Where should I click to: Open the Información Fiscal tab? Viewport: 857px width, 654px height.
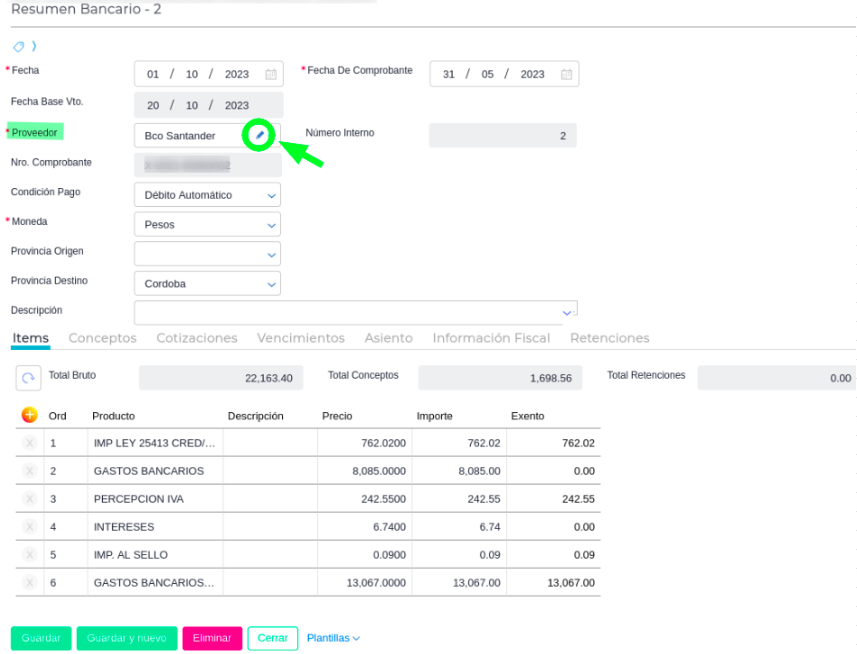(491, 338)
